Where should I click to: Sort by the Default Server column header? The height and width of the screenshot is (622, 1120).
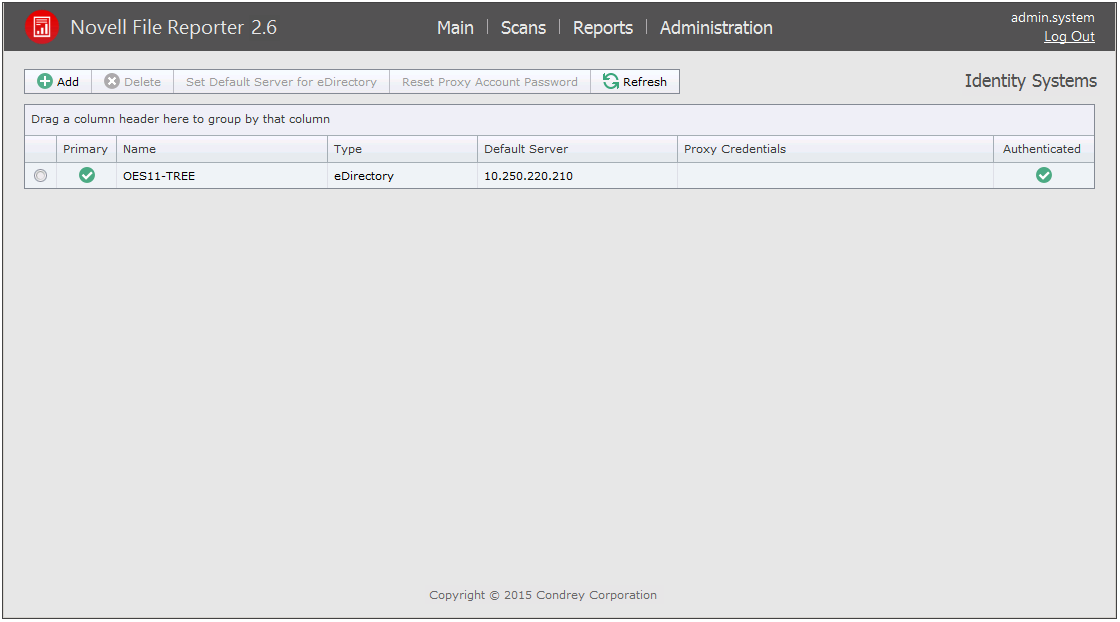point(526,149)
